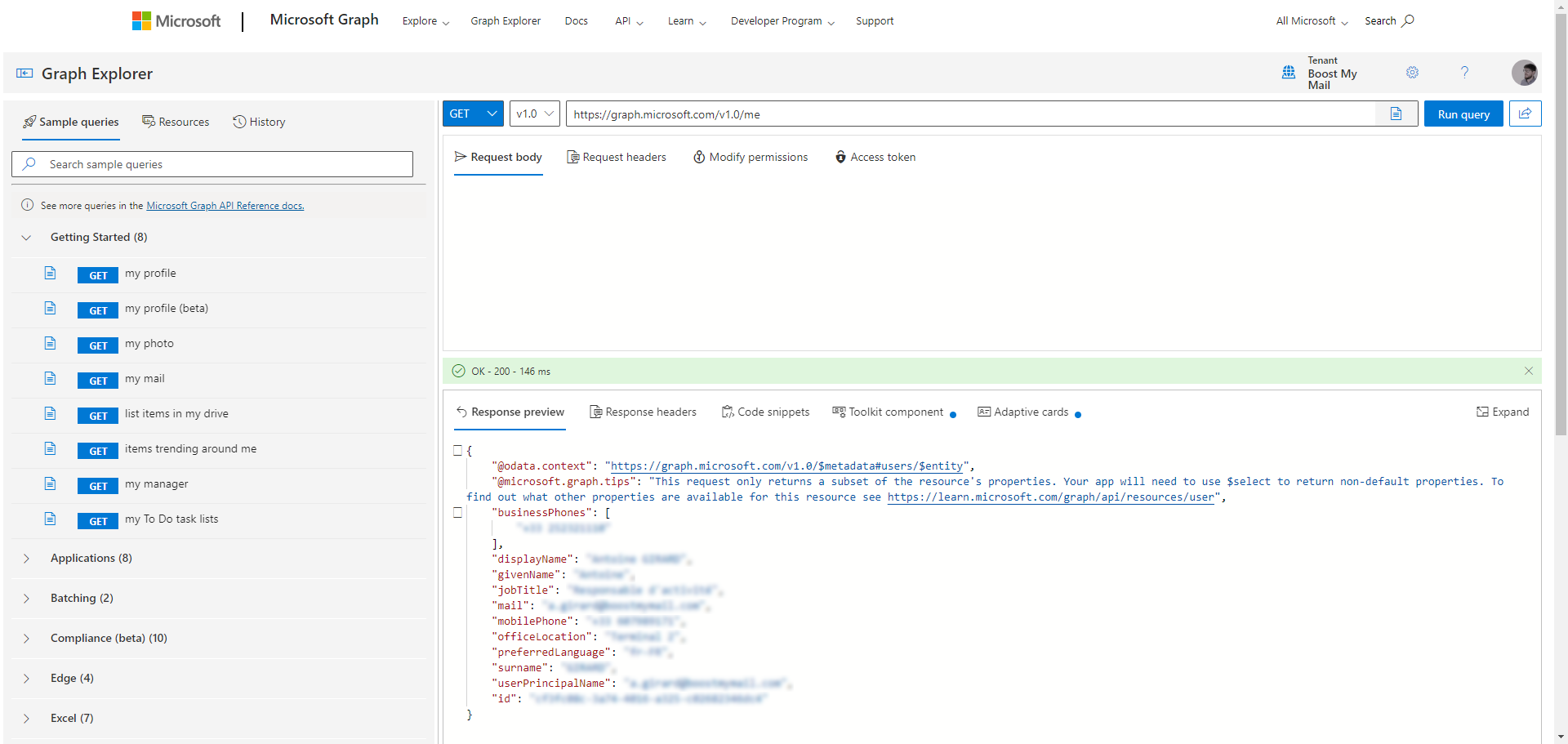Toggle the collapse box beside businessPhones

(458, 513)
